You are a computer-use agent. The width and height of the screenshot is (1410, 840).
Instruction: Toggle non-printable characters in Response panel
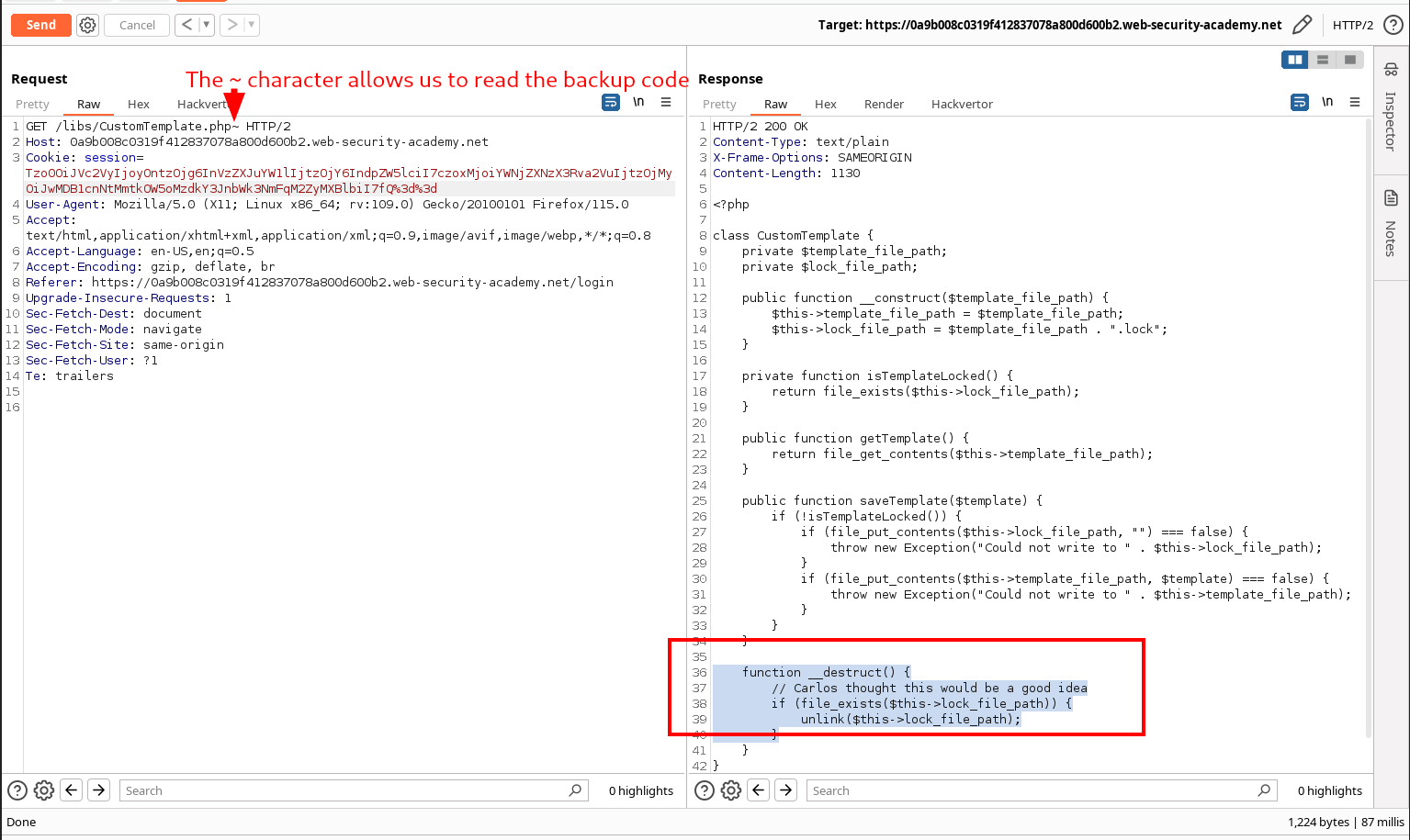[1327, 102]
